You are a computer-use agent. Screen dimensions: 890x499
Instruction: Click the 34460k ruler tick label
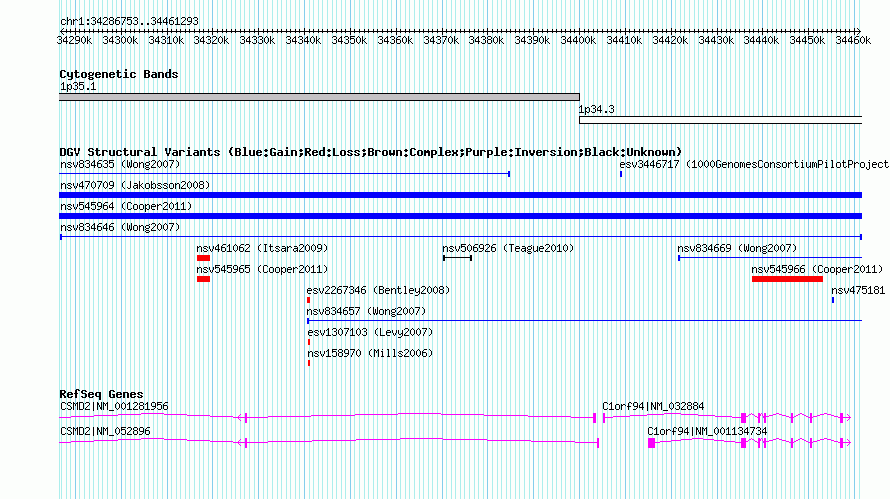[853, 40]
